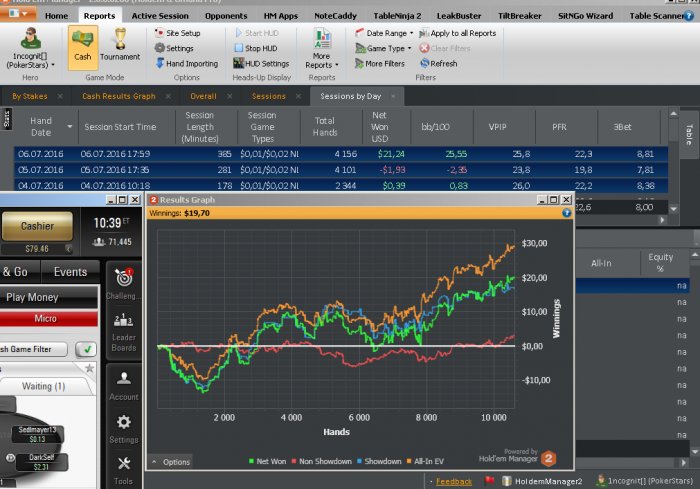700x489 pixels.
Task: Open the Date Range filter dropdown
Action: click(x=384, y=33)
